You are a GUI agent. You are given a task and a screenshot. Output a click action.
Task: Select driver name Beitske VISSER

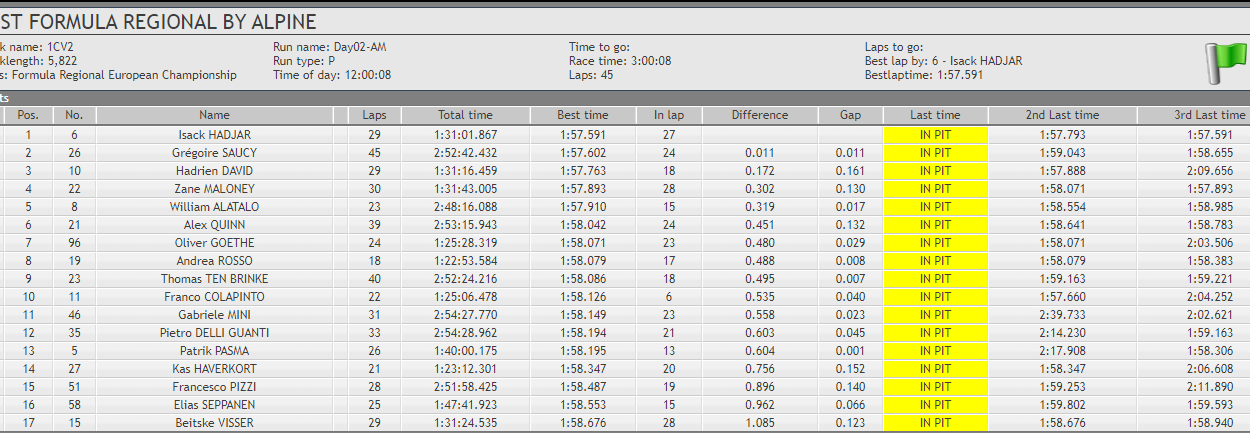pyautogui.click(x=214, y=423)
